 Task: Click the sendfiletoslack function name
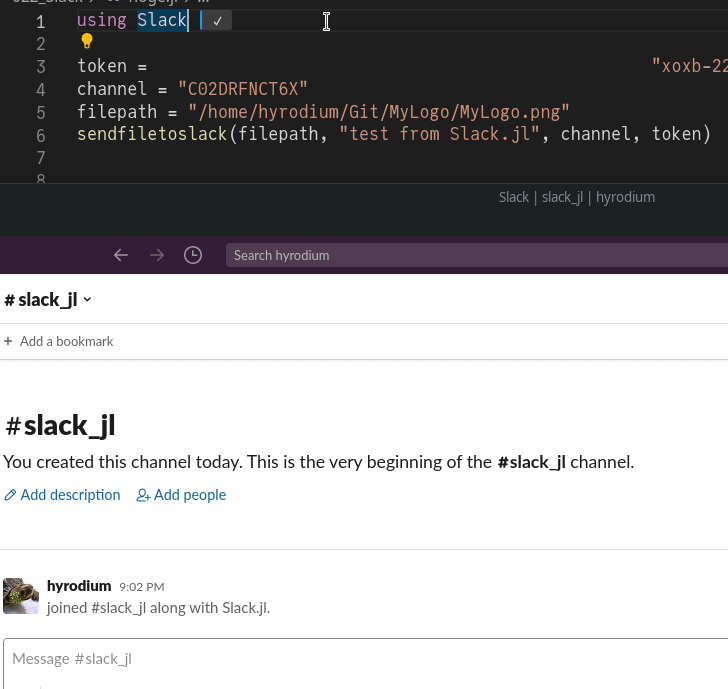point(152,134)
